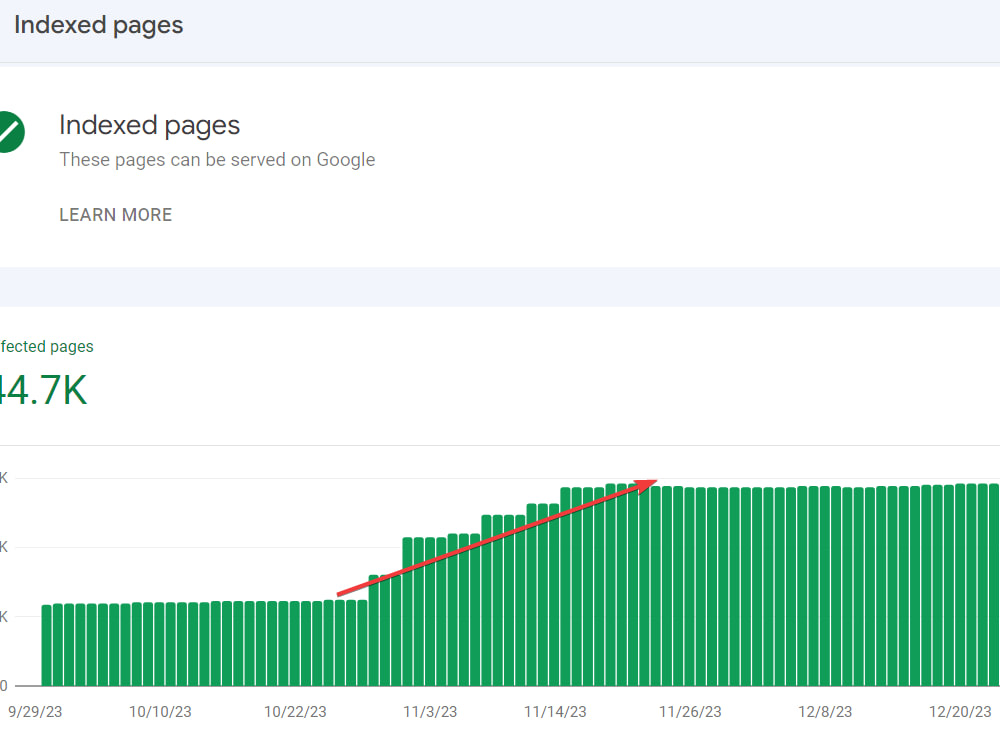Click the large 'Indexed pages' card heading
Viewport: 1000px width, 750px height.
pos(149,125)
